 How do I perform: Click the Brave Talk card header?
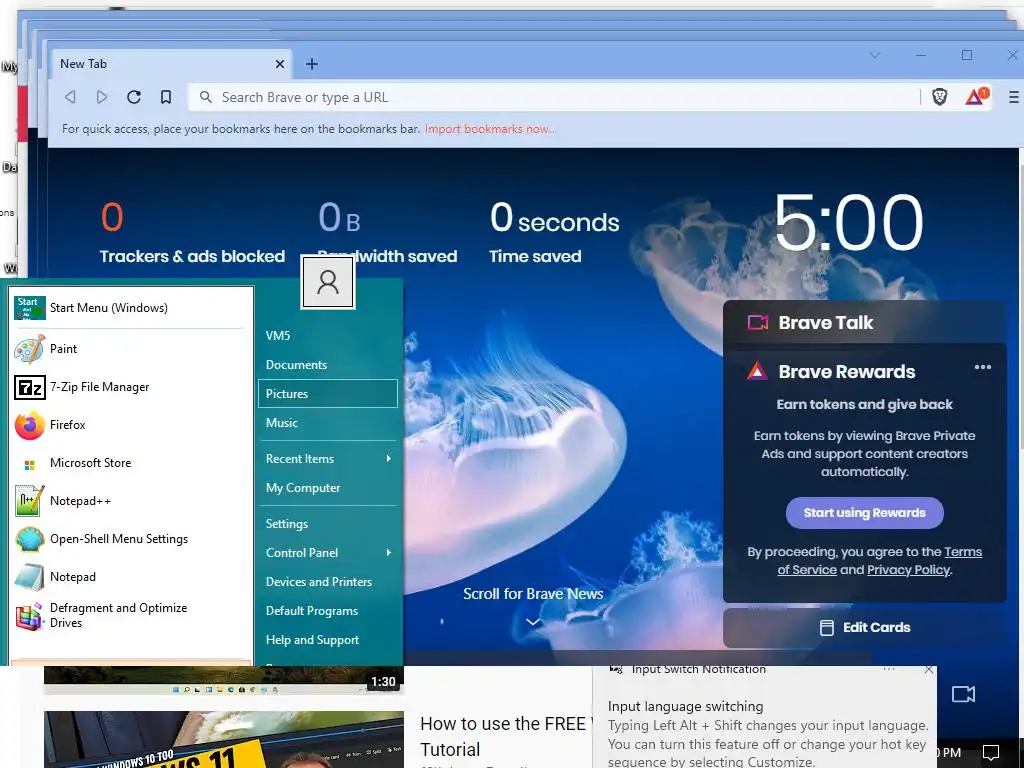click(x=865, y=323)
